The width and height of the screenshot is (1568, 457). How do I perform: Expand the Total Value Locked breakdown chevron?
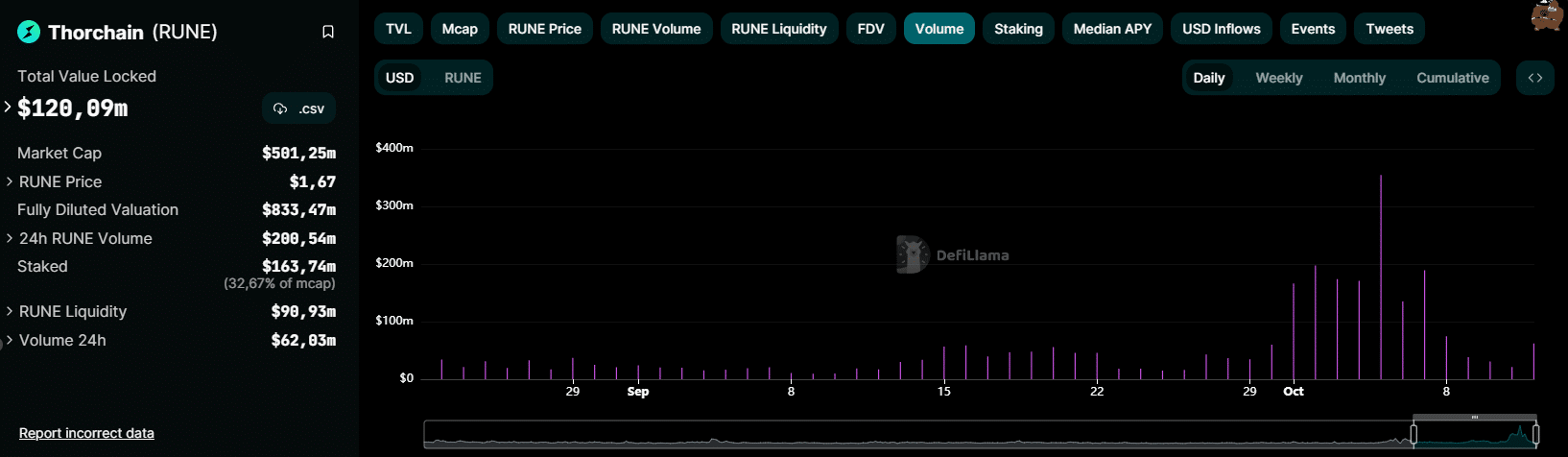pyautogui.click(x=8, y=107)
